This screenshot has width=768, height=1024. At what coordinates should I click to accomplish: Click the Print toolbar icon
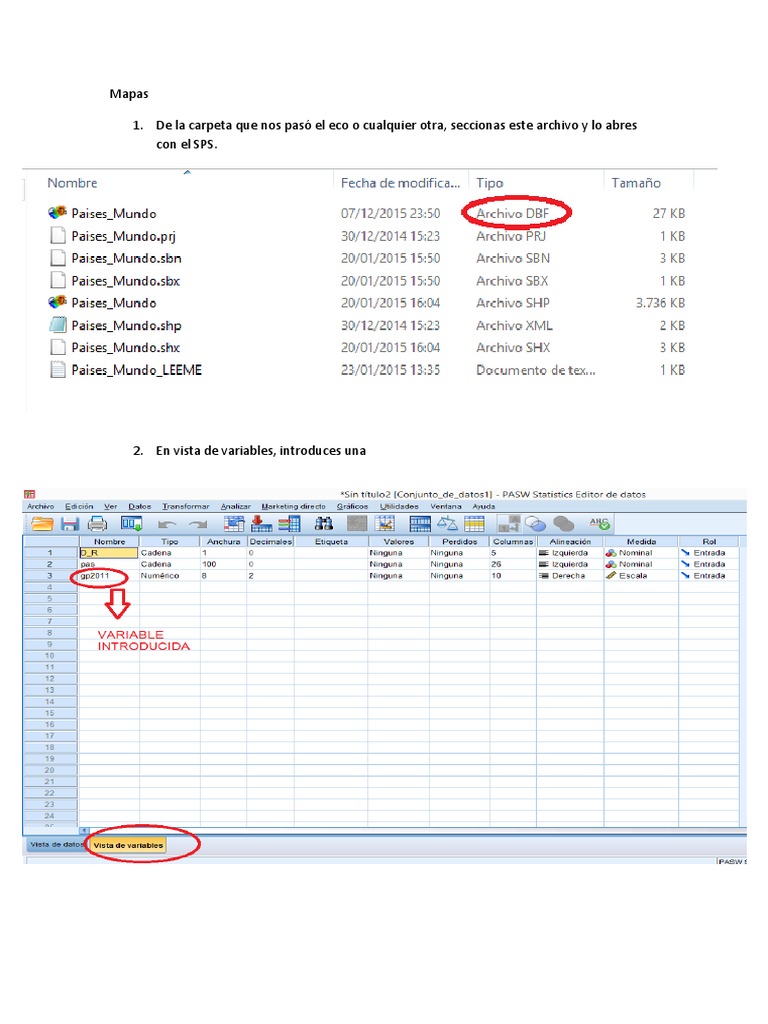pyautogui.click(x=97, y=524)
